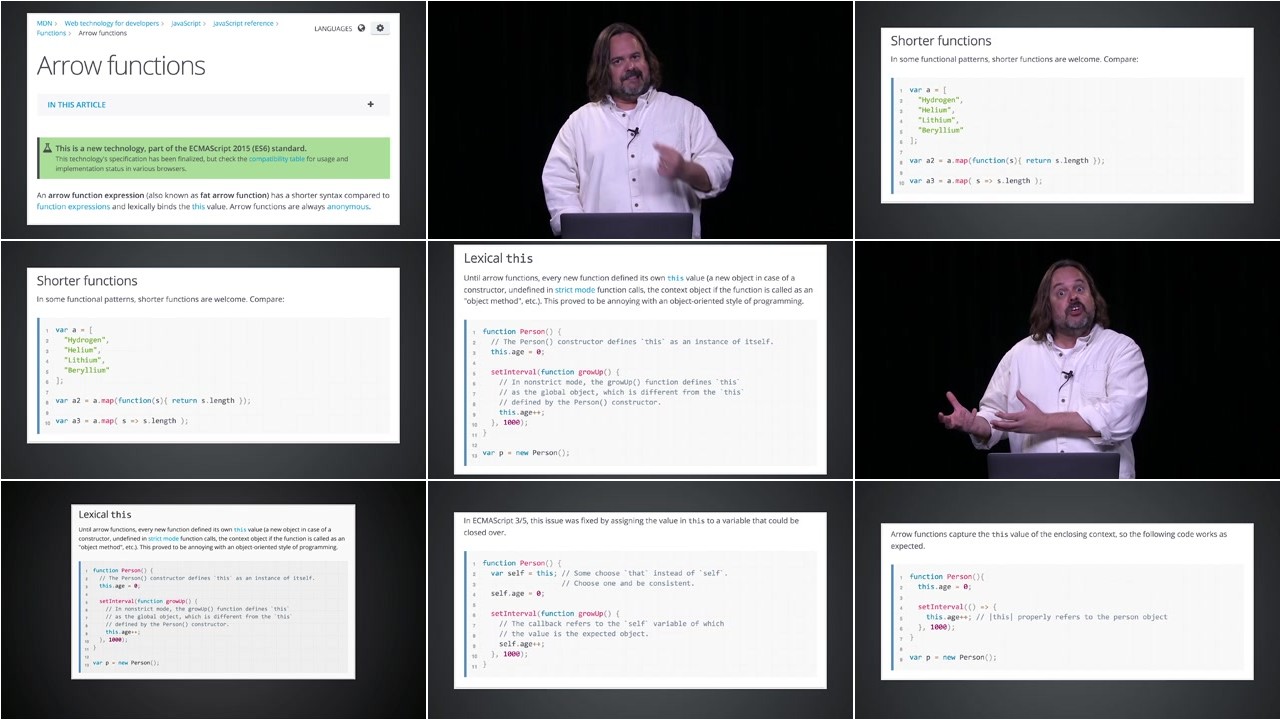
Task: Open top-center speaker video frame
Action: tap(640, 120)
